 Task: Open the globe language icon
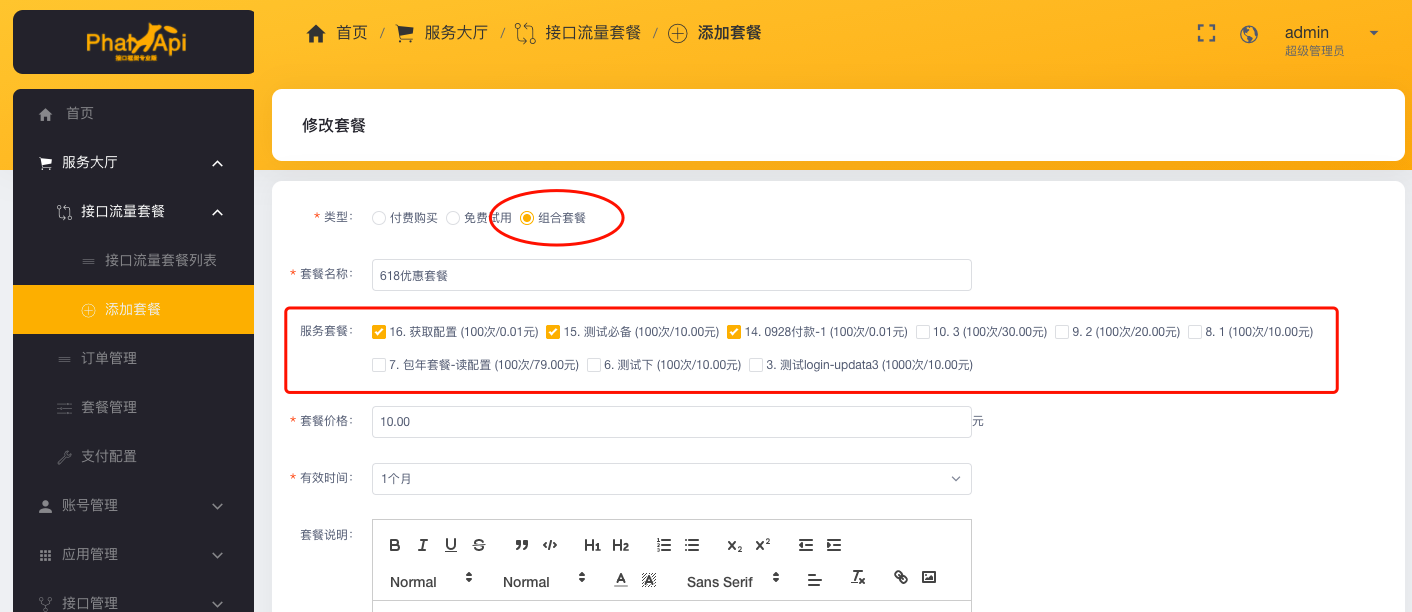(x=1248, y=34)
